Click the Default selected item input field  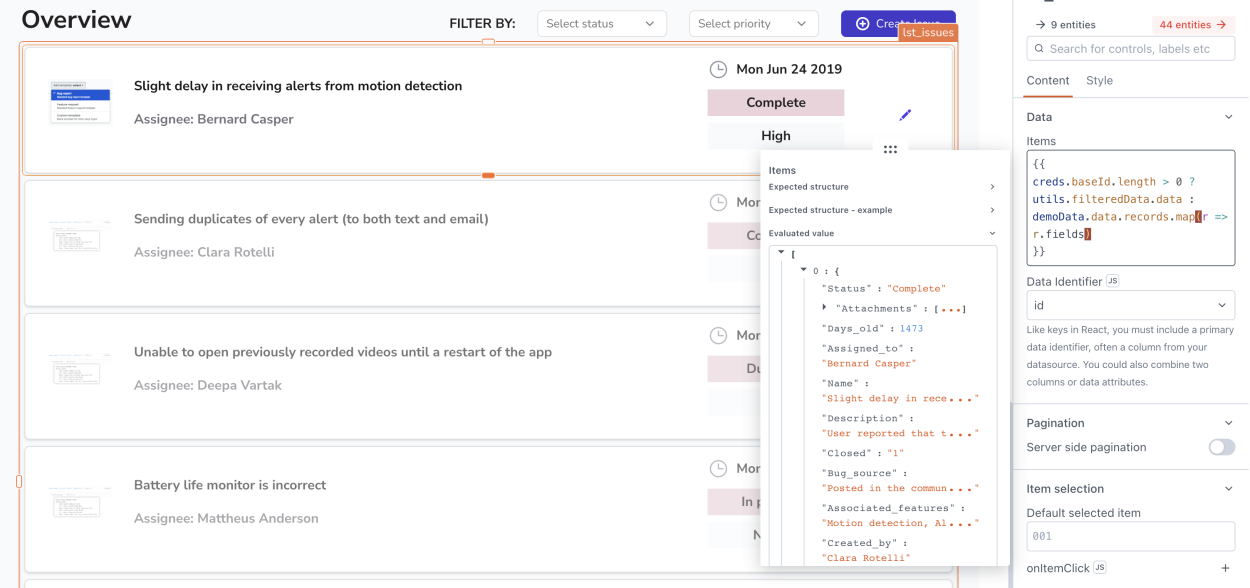click(x=1130, y=536)
